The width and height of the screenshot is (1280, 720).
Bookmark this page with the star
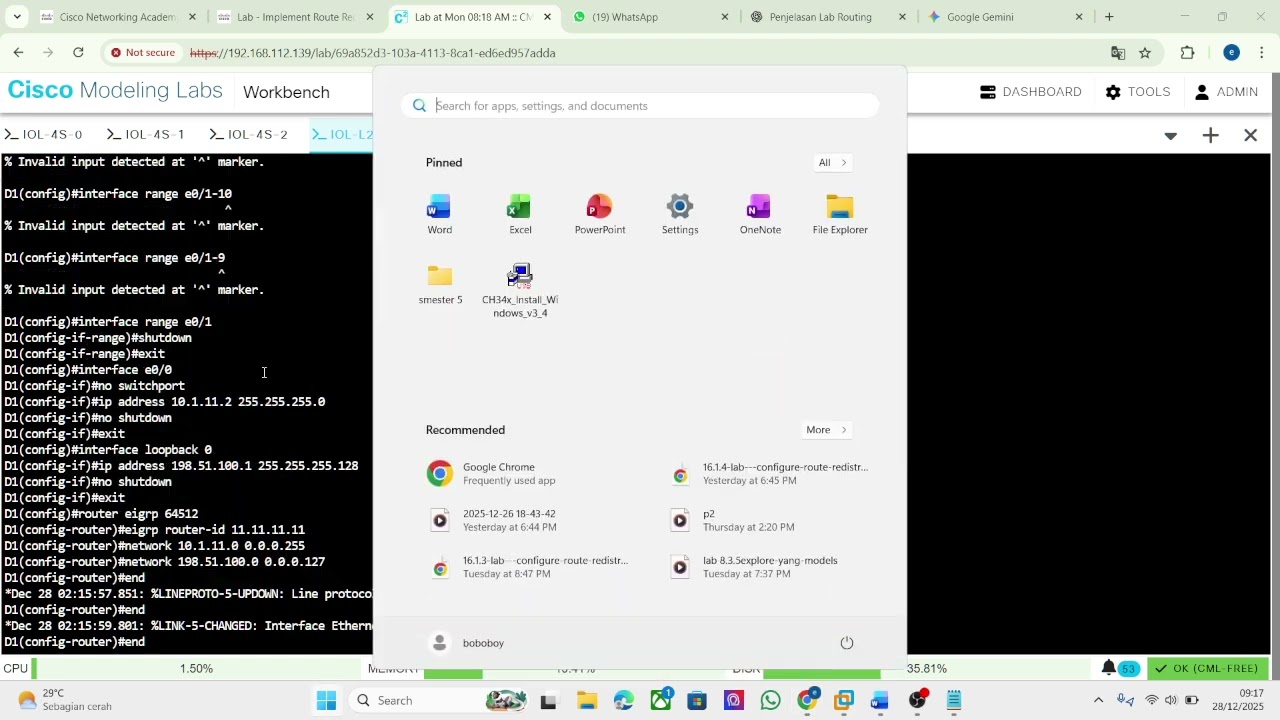click(1145, 53)
